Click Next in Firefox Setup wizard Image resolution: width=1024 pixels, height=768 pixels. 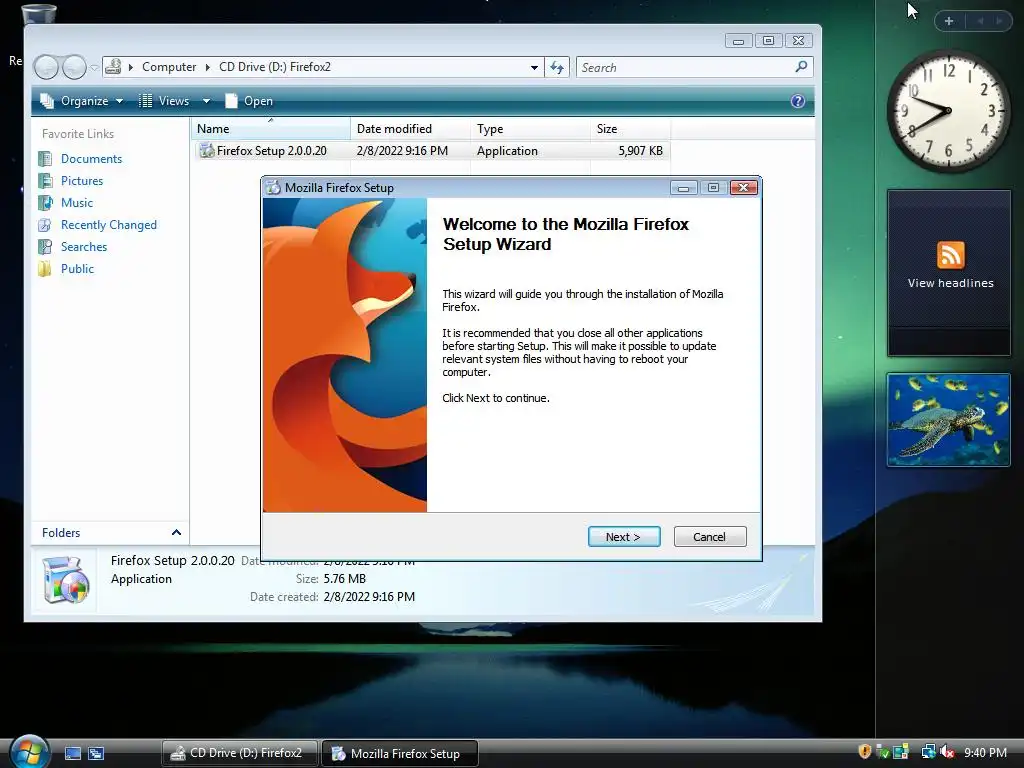tap(624, 537)
